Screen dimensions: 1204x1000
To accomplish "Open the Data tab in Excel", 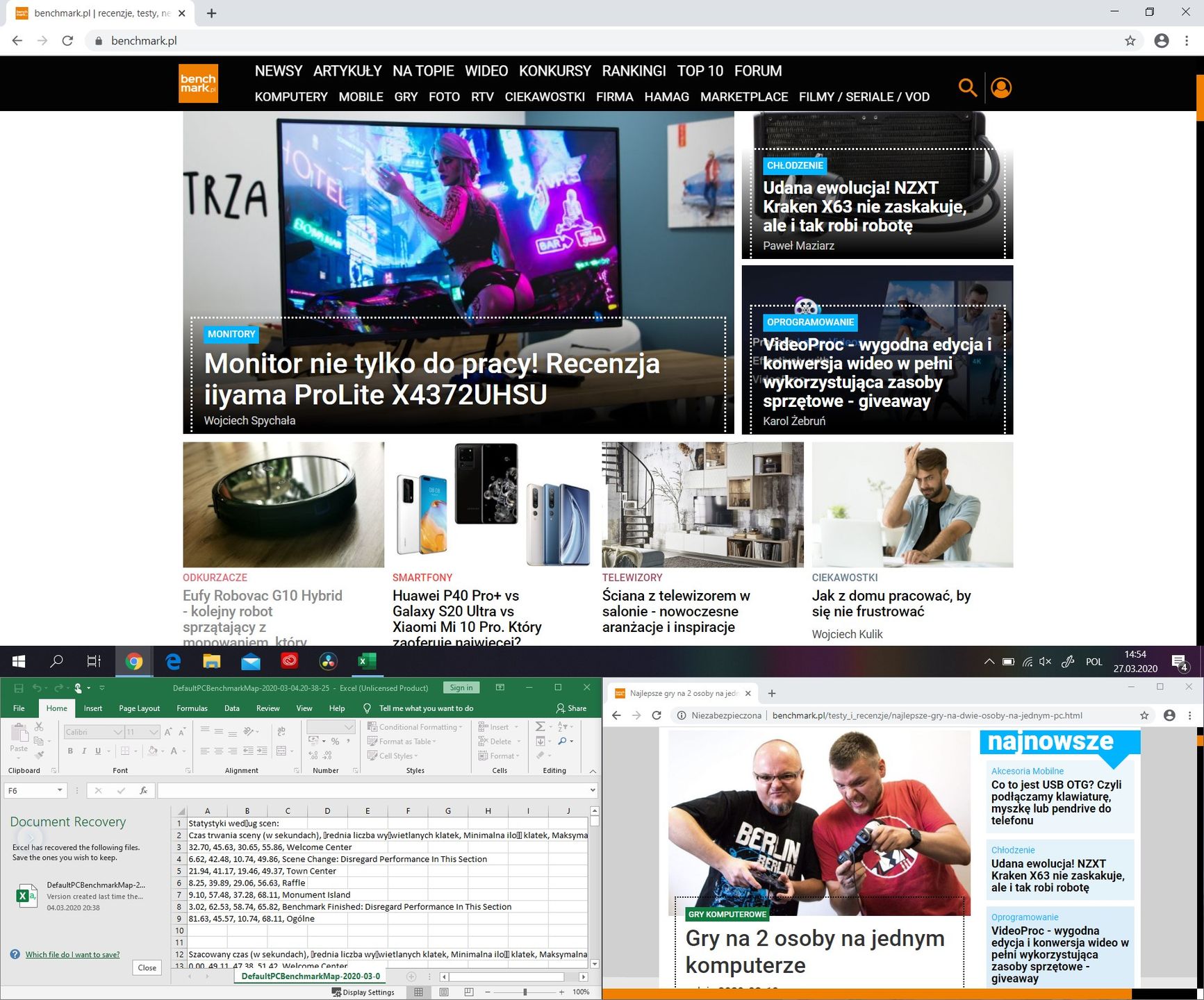I will coord(231,708).
